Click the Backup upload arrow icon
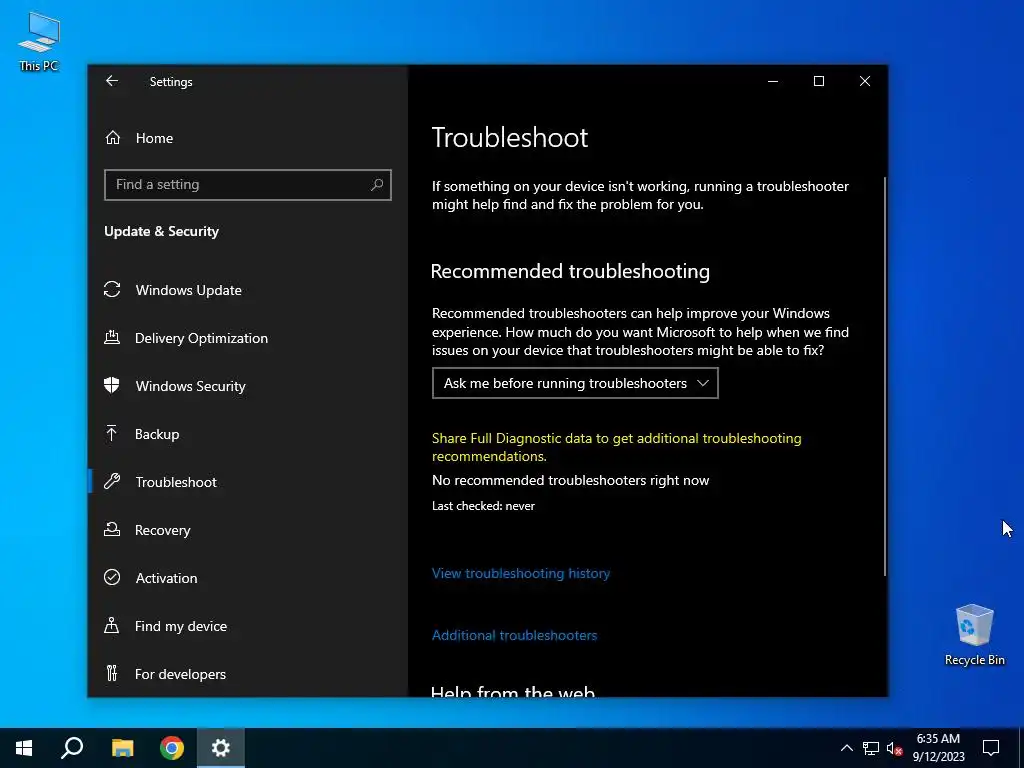The width and height of the screenshot is (1024, 768). [112, 434]
